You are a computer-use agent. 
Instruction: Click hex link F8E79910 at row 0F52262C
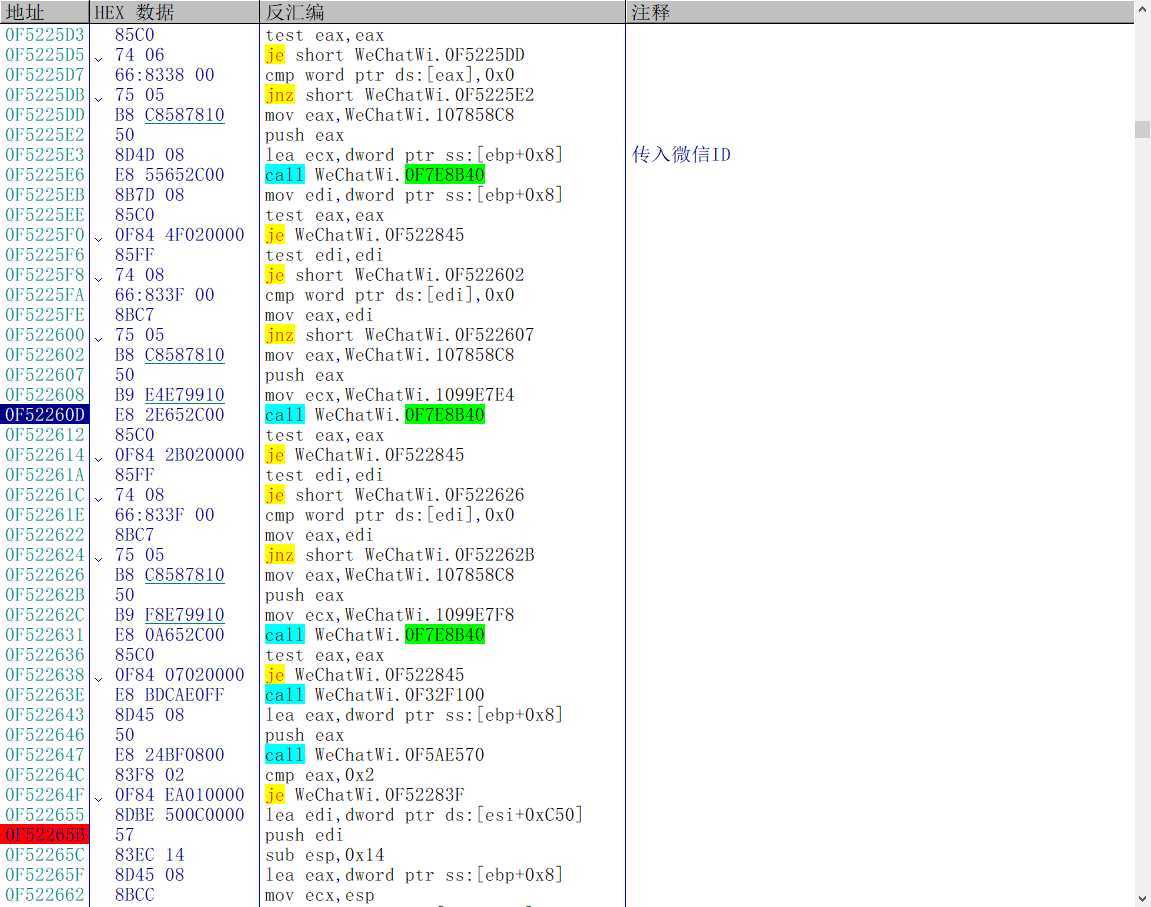184,615
